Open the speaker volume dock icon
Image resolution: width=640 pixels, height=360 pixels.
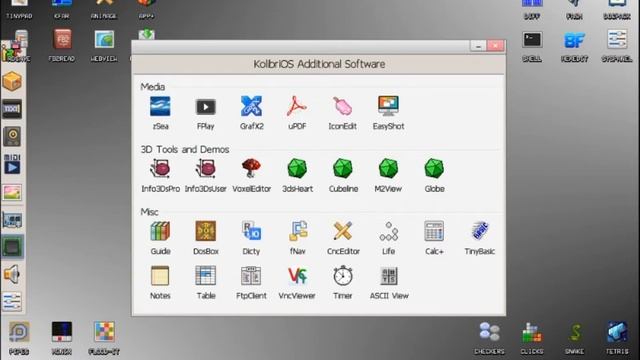point(12,274)
